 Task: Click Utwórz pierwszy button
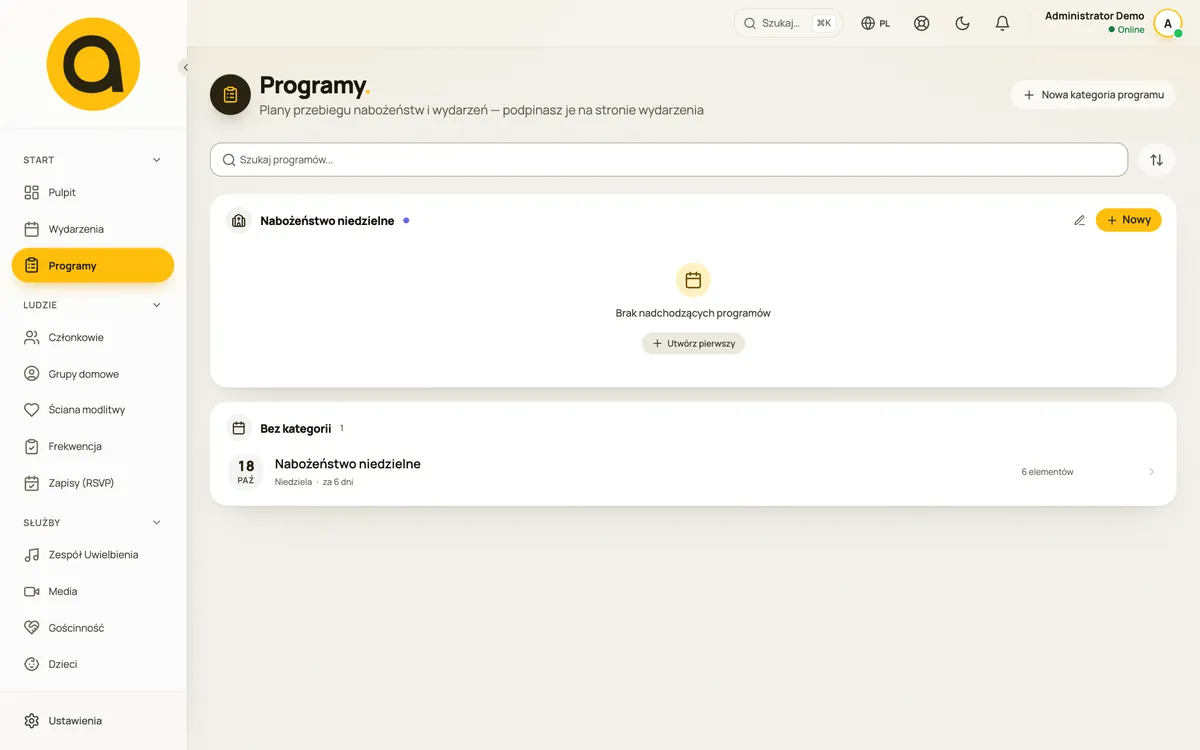[x=693, y=343]
